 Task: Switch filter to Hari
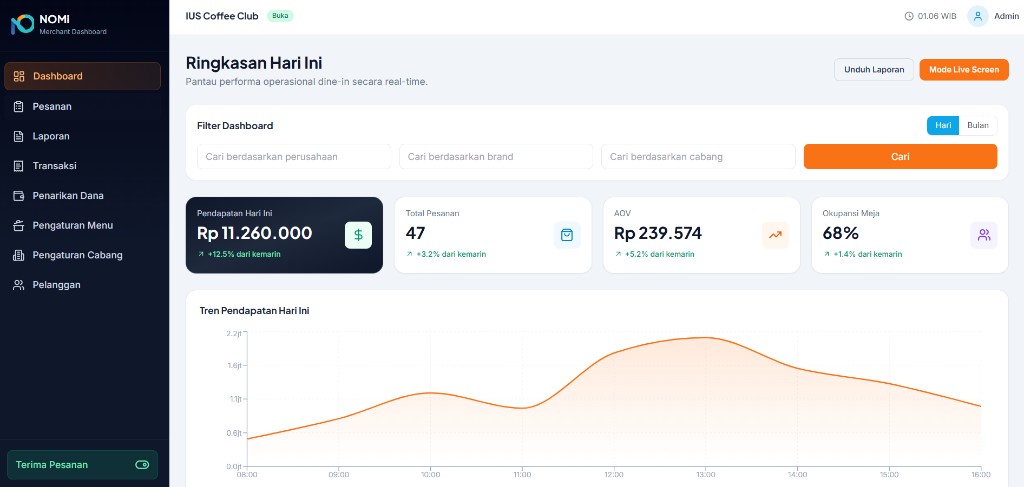click(x=942, y=125)
